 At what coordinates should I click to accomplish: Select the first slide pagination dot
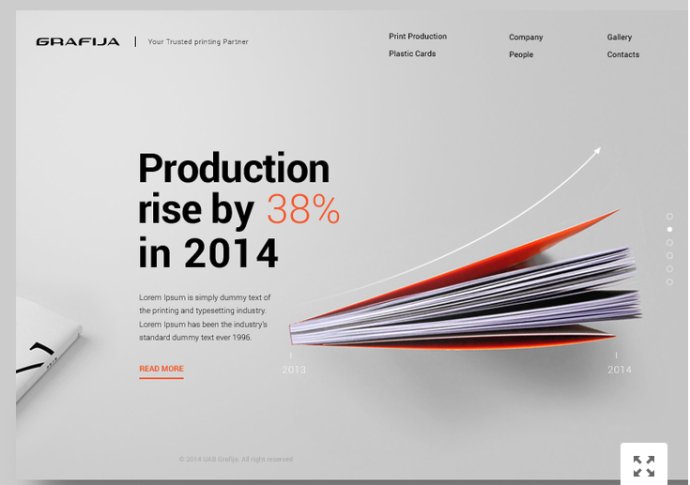click(670, 216)
